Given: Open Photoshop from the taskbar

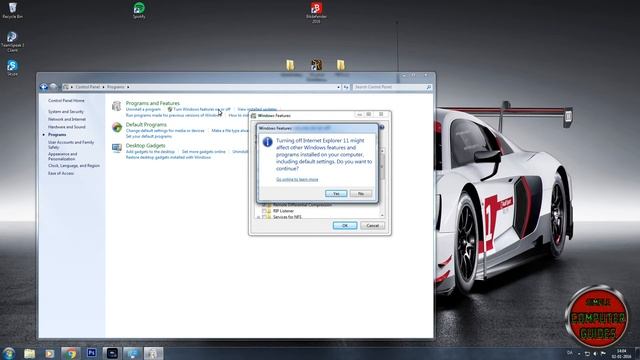Looking at the screenshot, I should click(92, 353).
